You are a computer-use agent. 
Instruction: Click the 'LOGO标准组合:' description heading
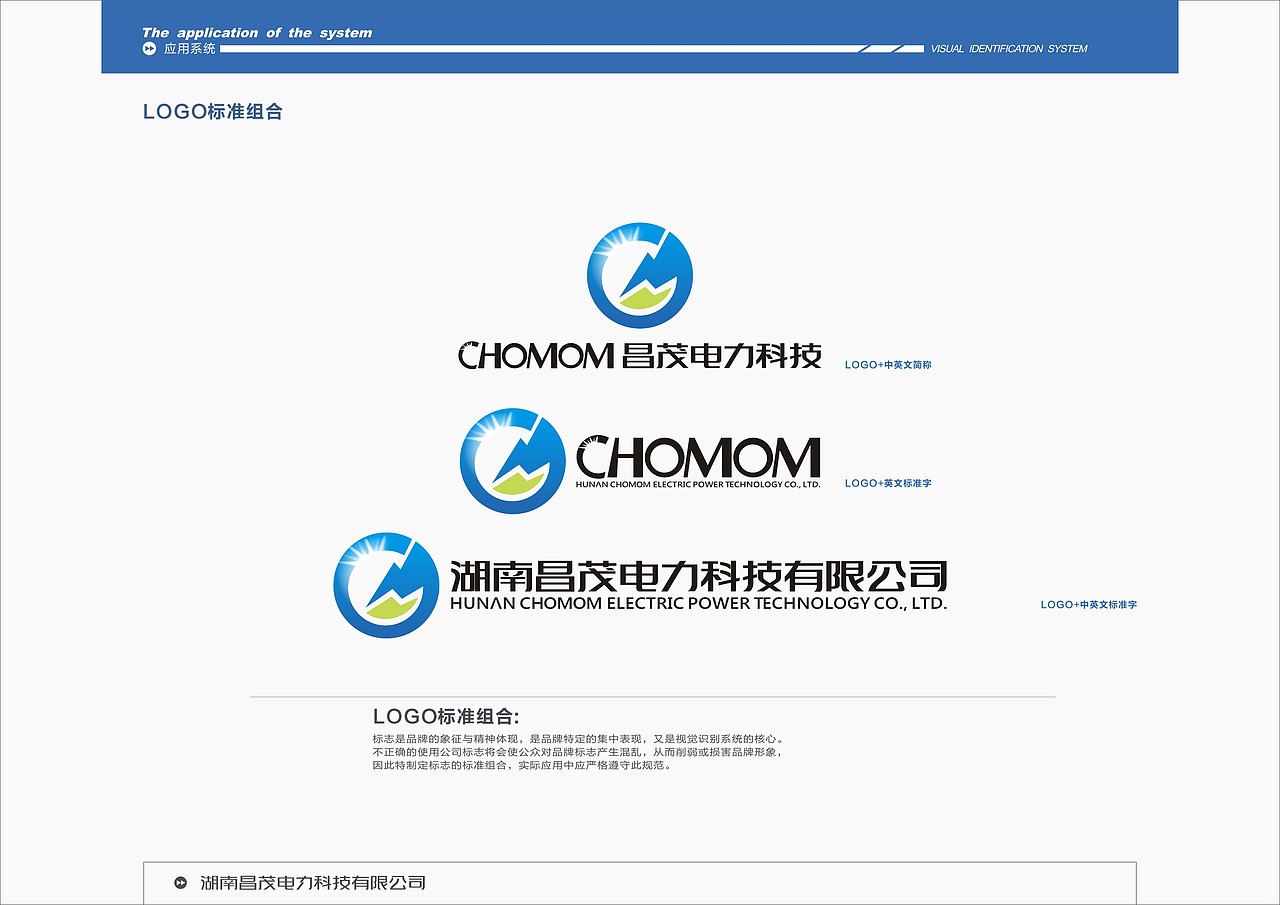tap(446, 716)
